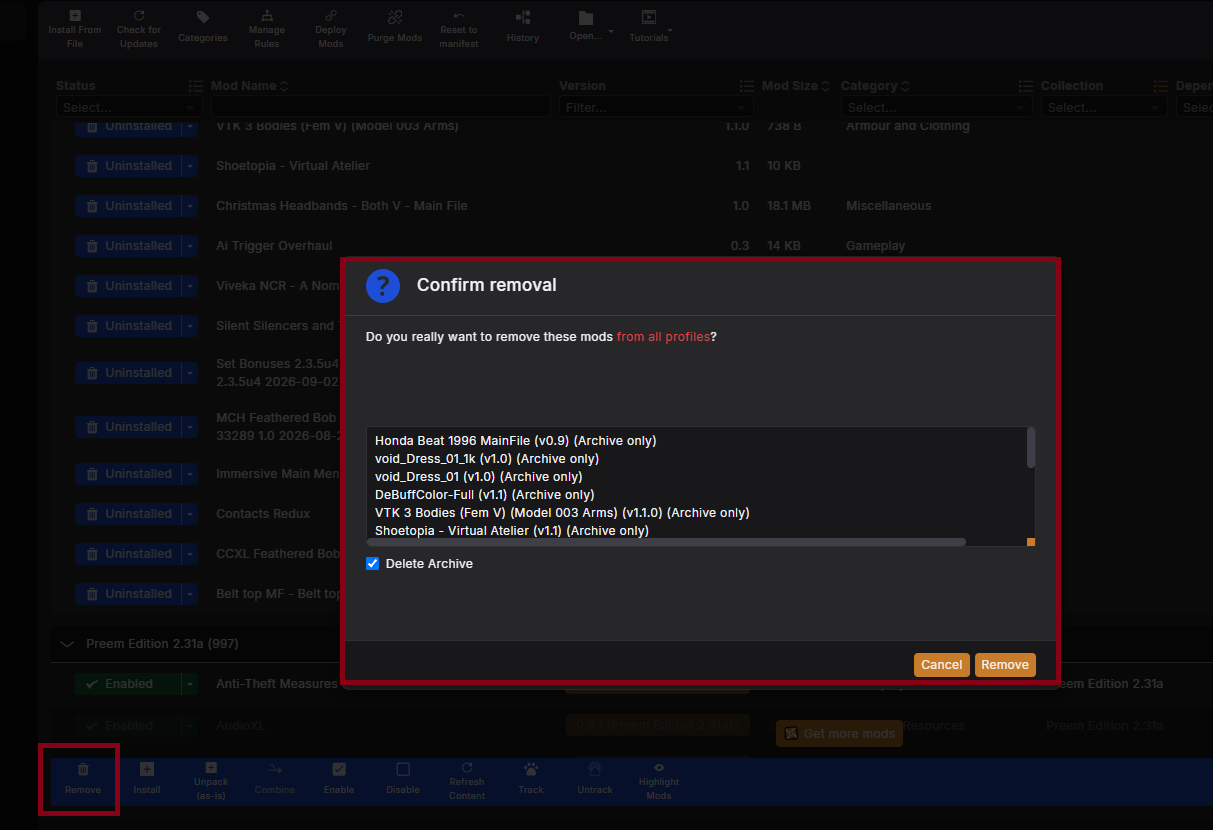Click the Refresh Content icon
The height and width of the screenshot is (830, 1213).
coord(467,768)
